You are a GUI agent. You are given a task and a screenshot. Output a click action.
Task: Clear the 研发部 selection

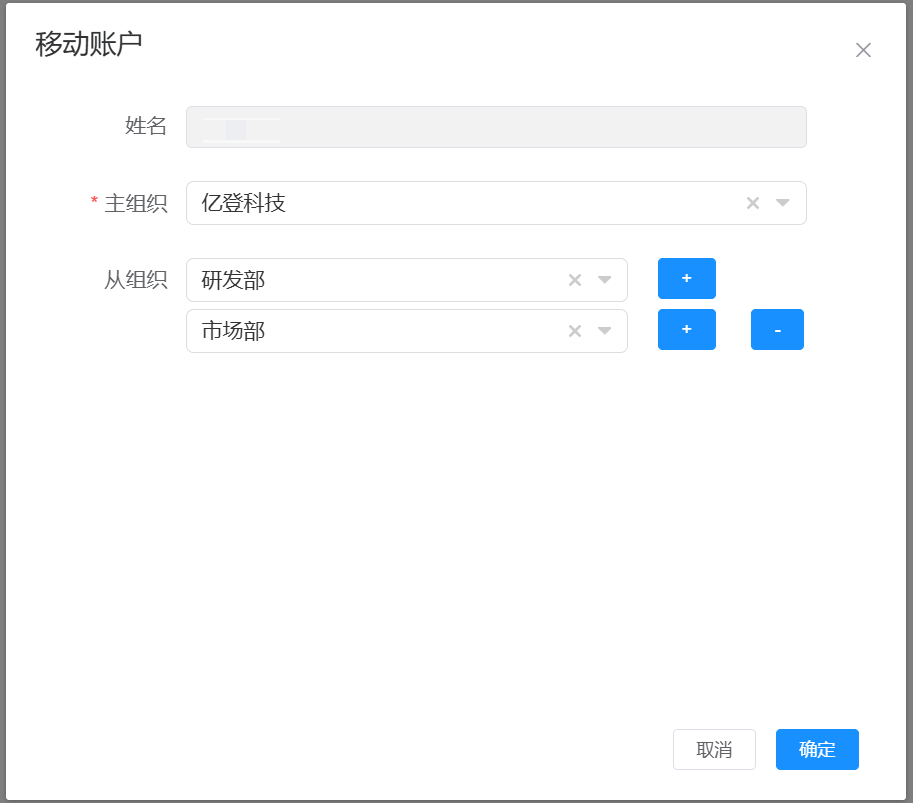(575, 280)
